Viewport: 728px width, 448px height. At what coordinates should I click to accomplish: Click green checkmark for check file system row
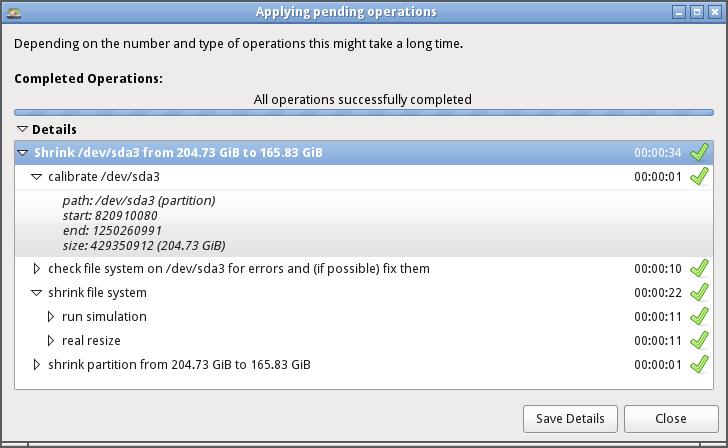coord(699,269)
